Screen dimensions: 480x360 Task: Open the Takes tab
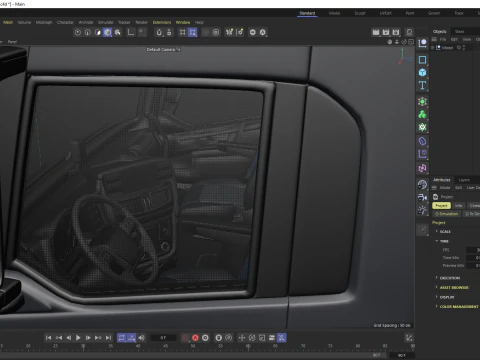click(459, 31)
